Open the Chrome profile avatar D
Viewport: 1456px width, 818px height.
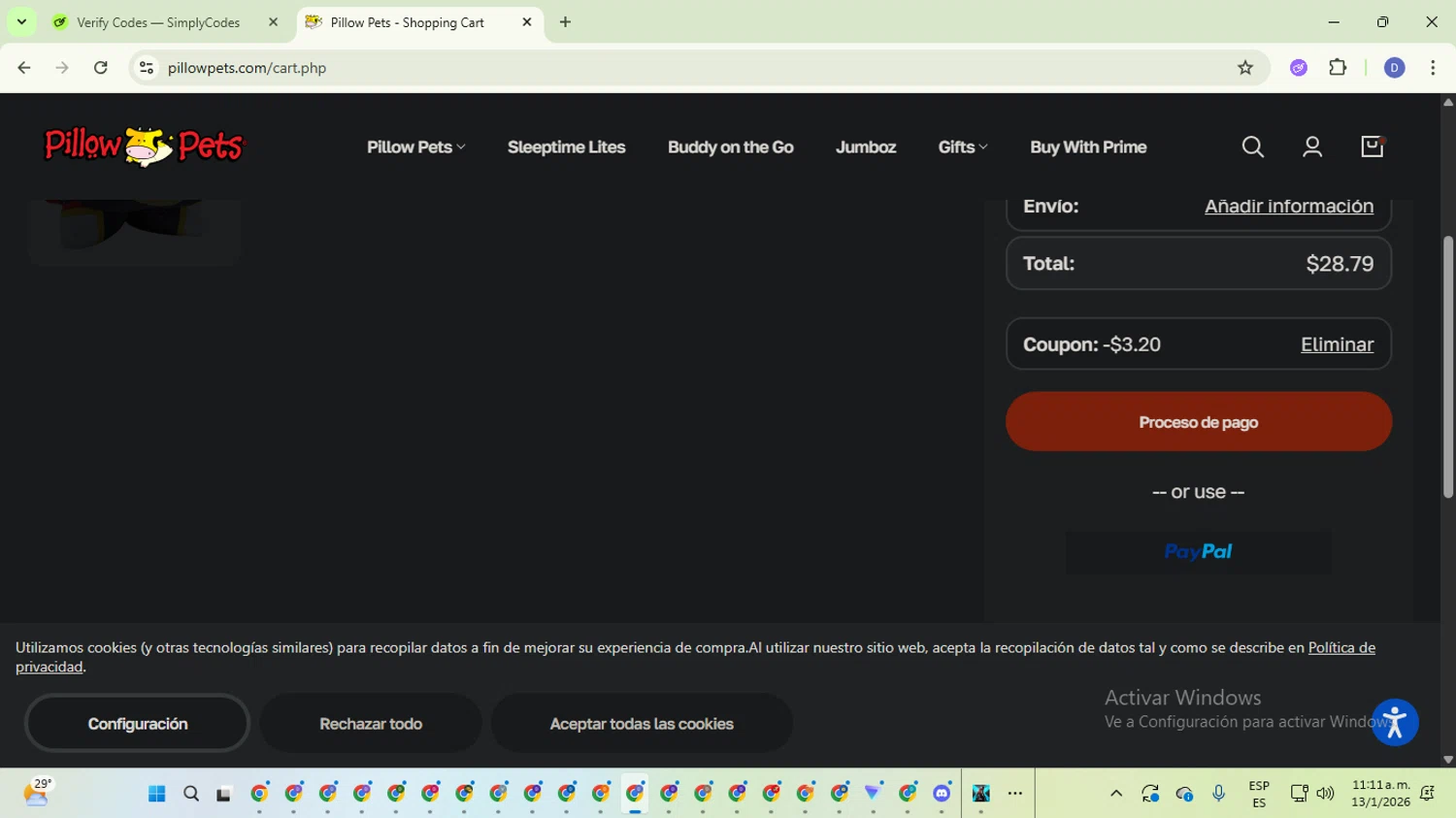(1394, 68)
